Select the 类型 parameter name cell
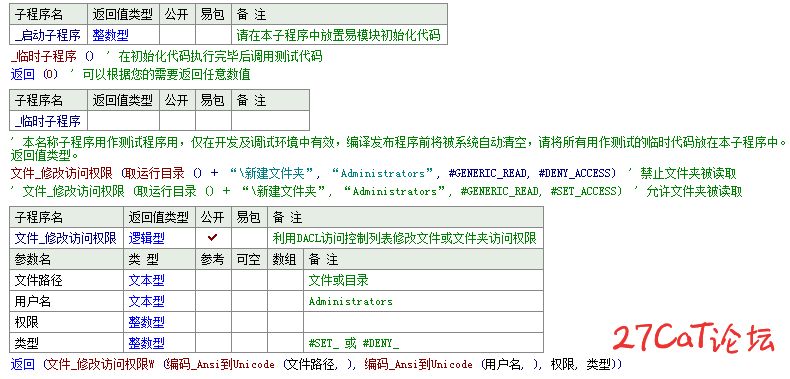 pyautogui.click(x=67, y=343)
